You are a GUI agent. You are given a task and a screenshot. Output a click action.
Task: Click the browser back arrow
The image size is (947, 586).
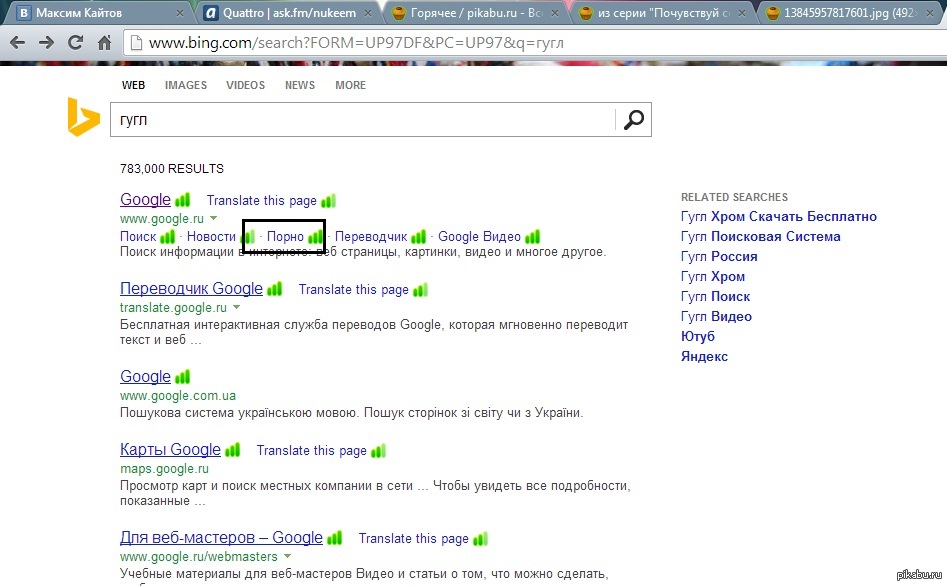tap(18, 43)
